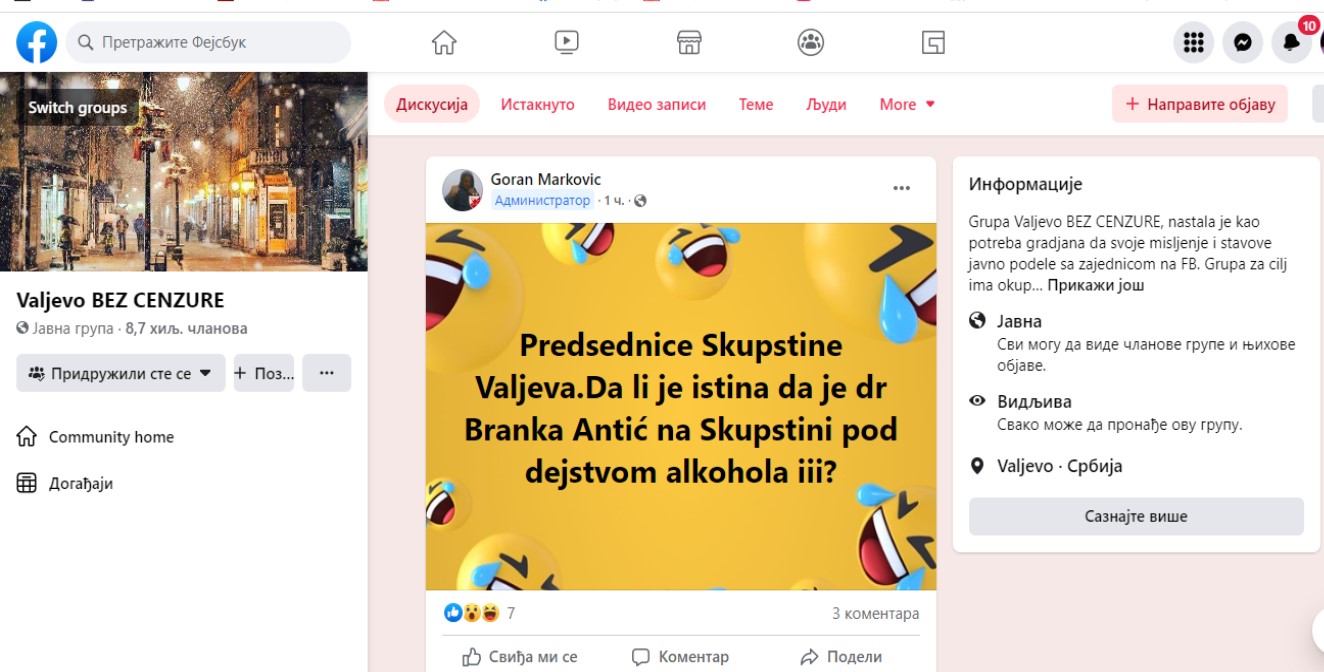Viewport: 1324px width, 672px height.
Task: Click the Направите објаву button
Action: pos(1200,104)
